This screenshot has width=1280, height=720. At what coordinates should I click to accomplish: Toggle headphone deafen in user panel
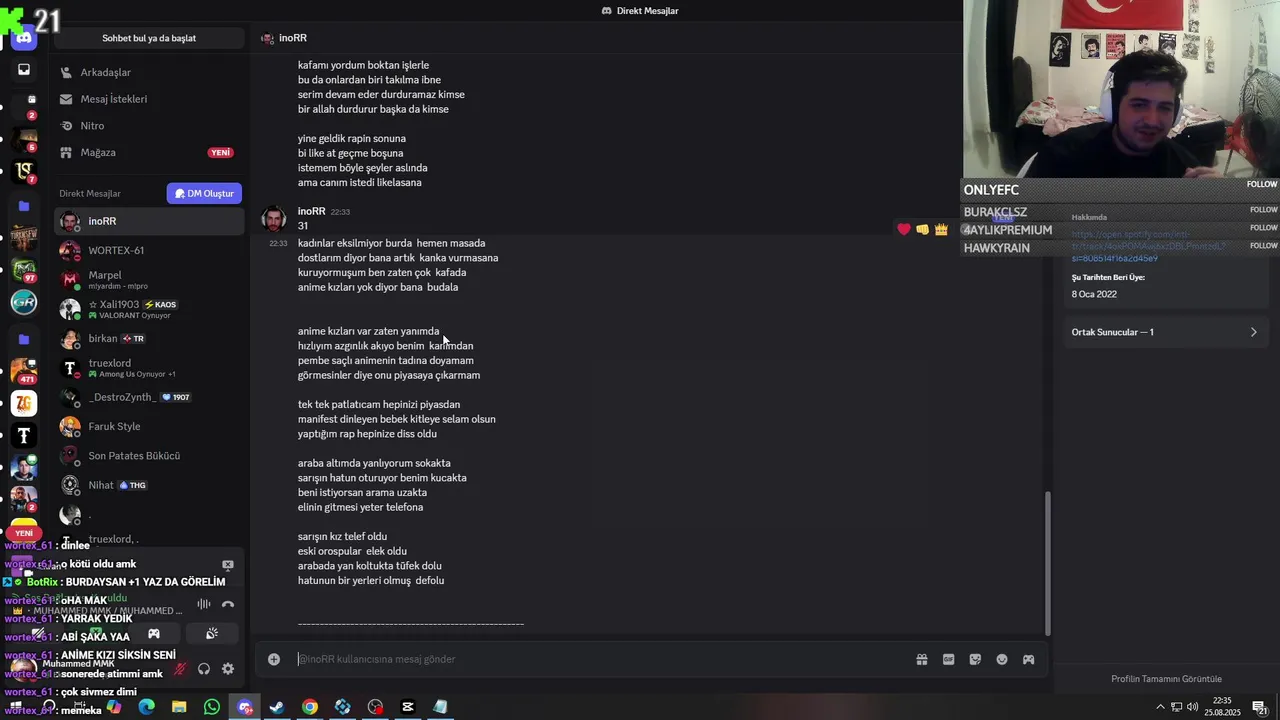pos(204,669)
